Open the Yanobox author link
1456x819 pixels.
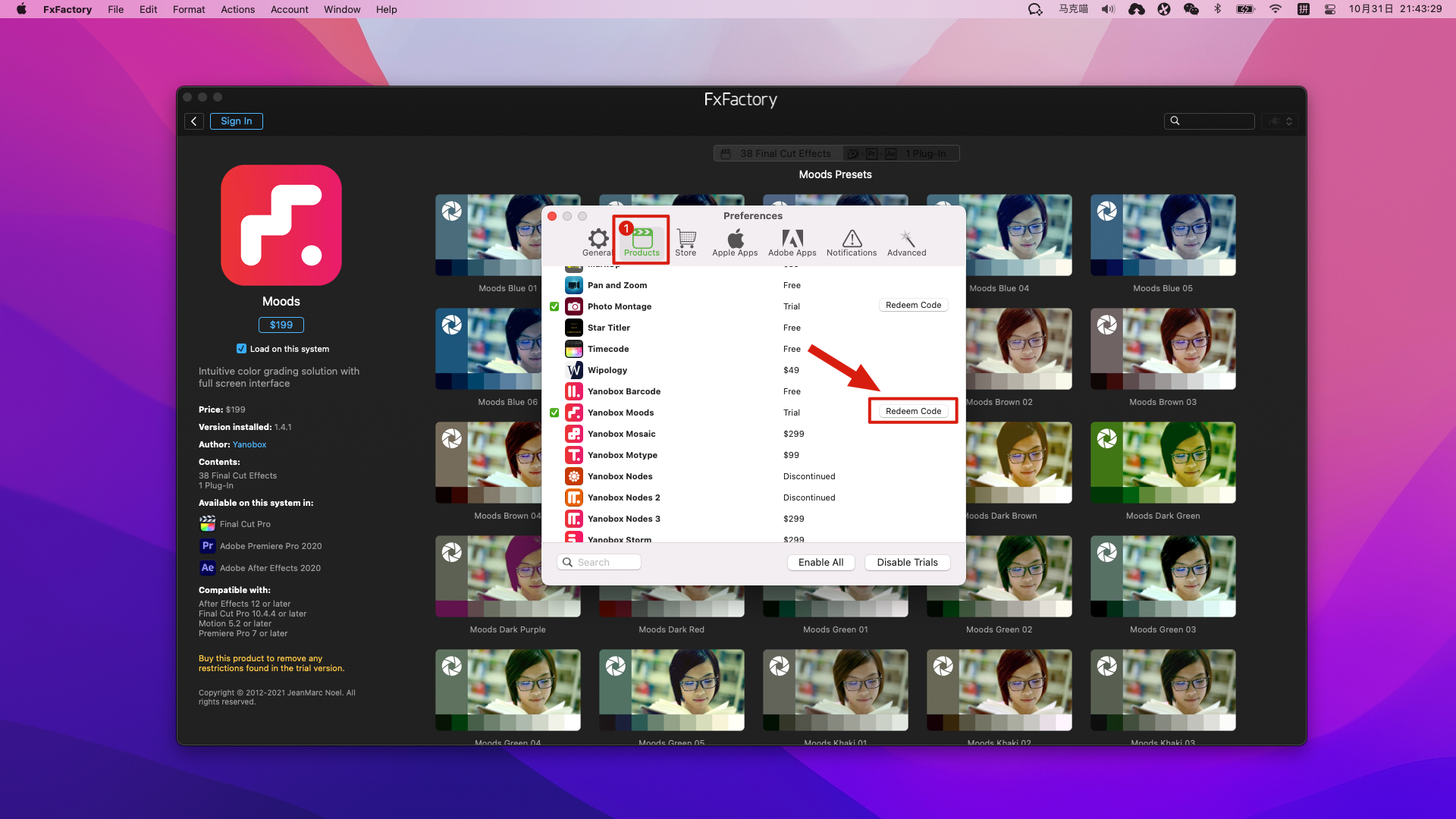click(249, 444)
